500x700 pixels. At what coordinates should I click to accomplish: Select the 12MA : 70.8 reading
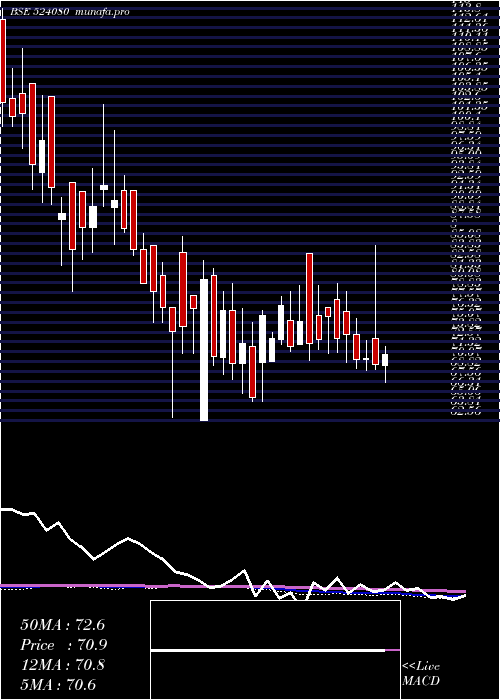(62, 665)
